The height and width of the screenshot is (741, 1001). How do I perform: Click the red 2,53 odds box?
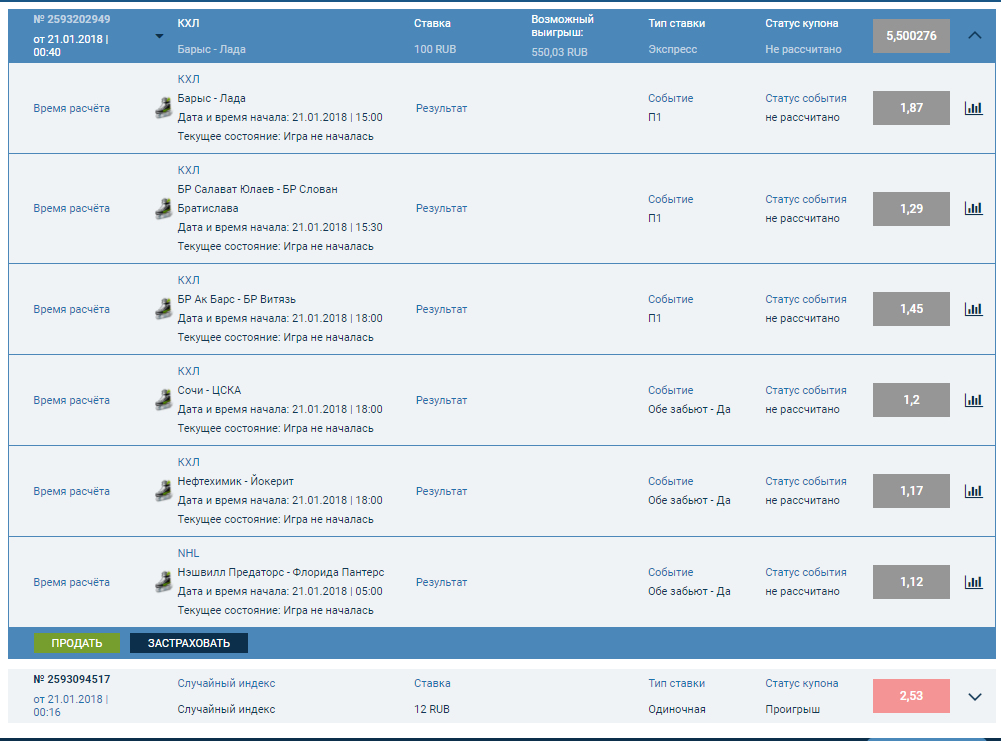[911, 696]
